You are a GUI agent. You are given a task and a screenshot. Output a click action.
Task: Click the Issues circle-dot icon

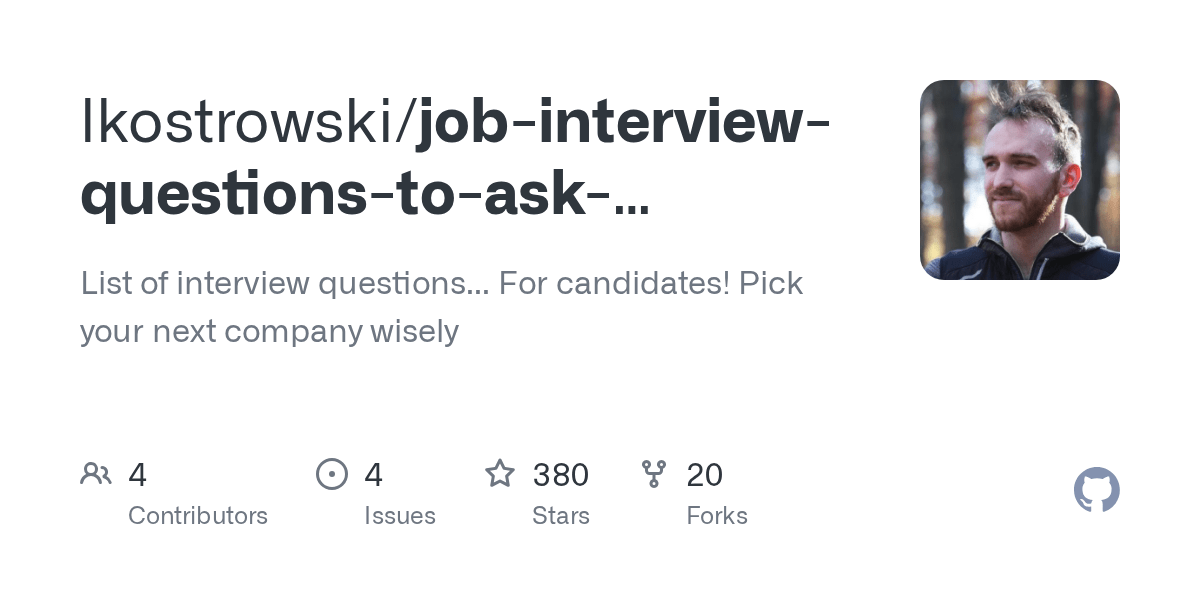coord(332,474)
